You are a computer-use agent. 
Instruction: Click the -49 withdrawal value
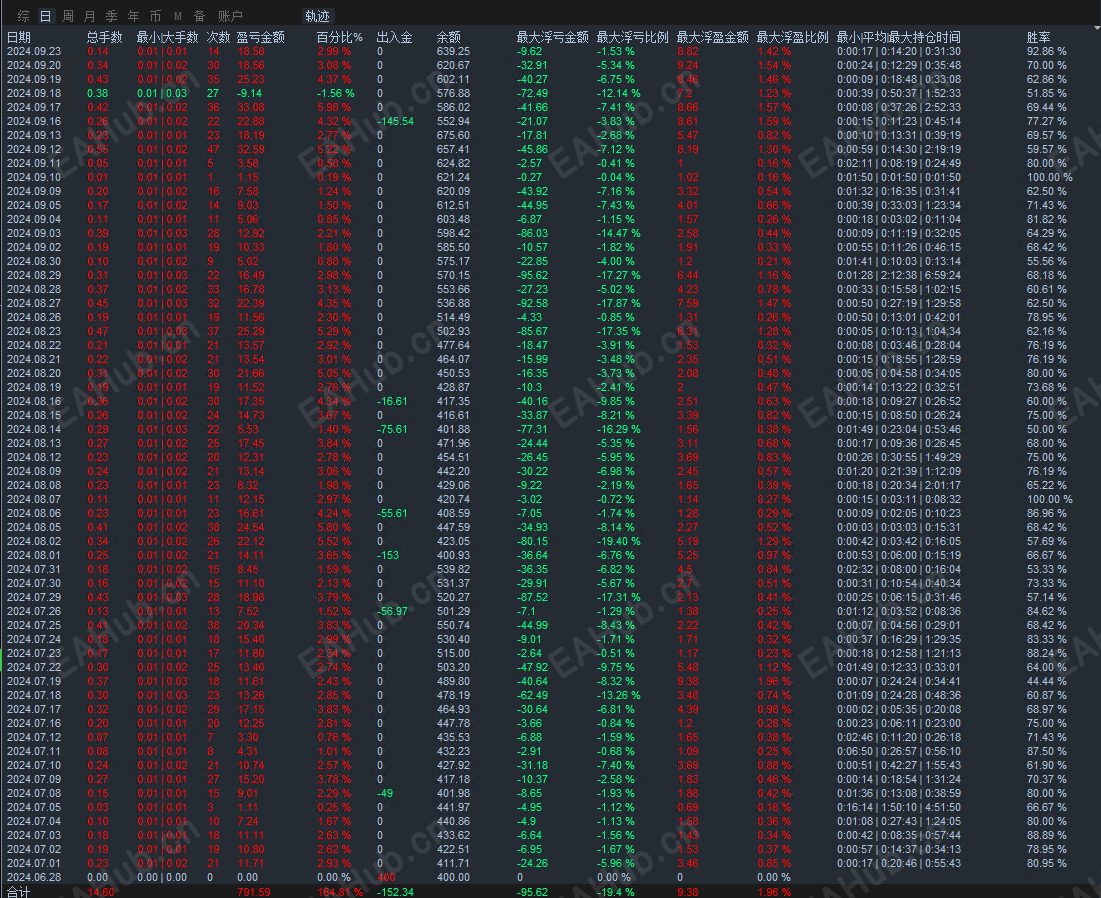385,793
